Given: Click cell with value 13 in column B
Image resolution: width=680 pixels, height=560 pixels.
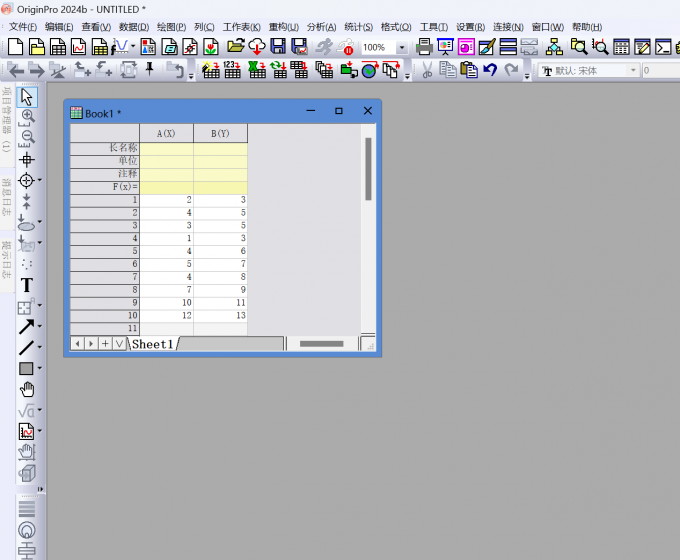Looking at the screenshot, I should [x=220, y=315].
